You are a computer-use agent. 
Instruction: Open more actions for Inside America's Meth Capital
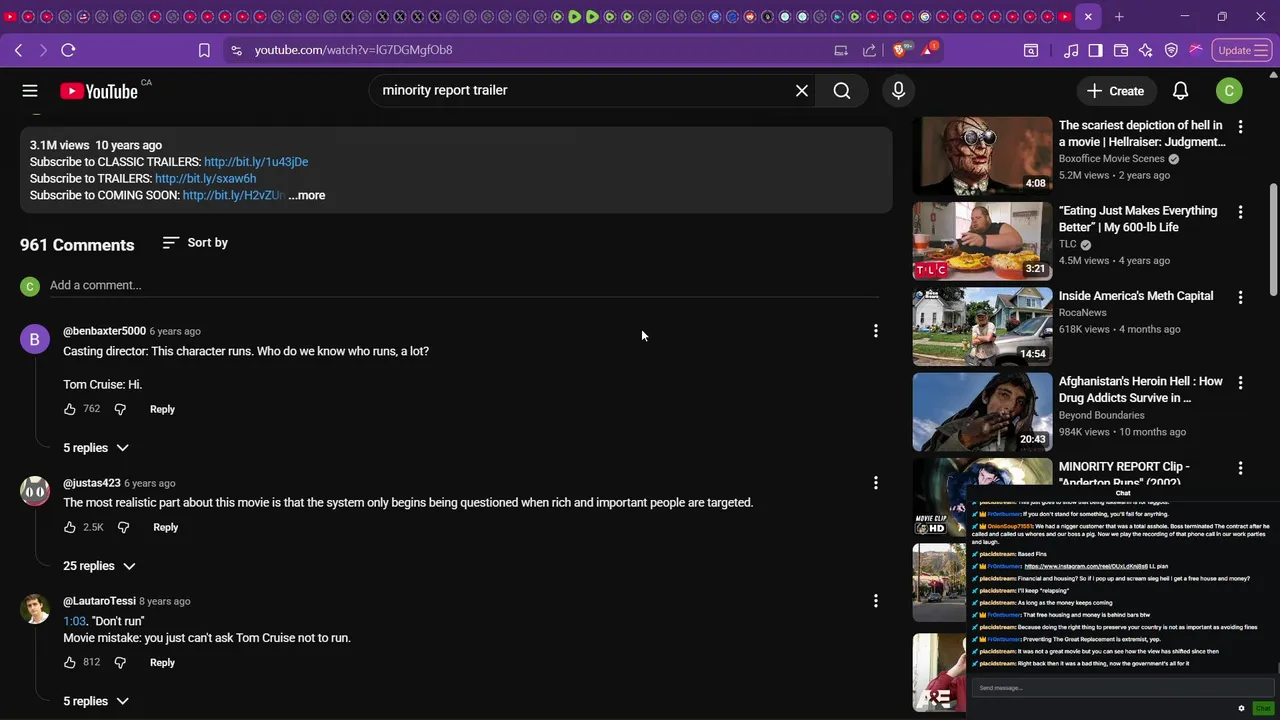coord(1240,297)
